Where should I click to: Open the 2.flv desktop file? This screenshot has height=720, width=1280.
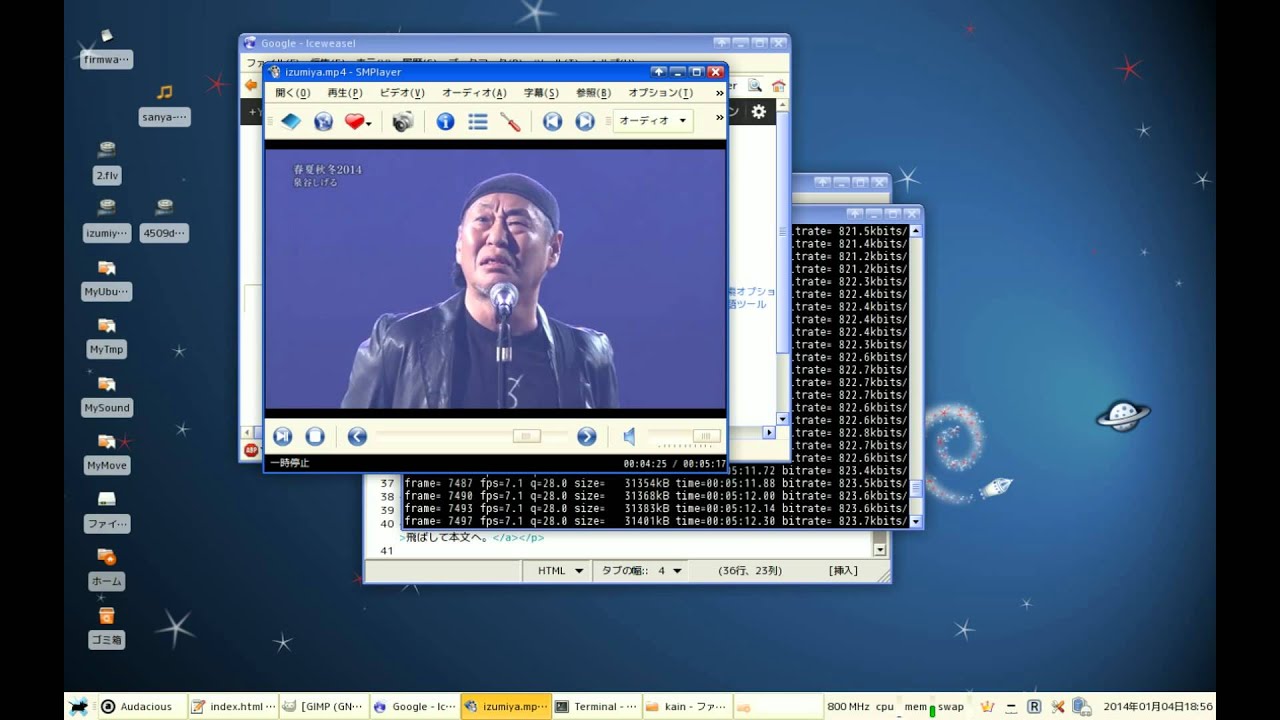pos(107,162)
